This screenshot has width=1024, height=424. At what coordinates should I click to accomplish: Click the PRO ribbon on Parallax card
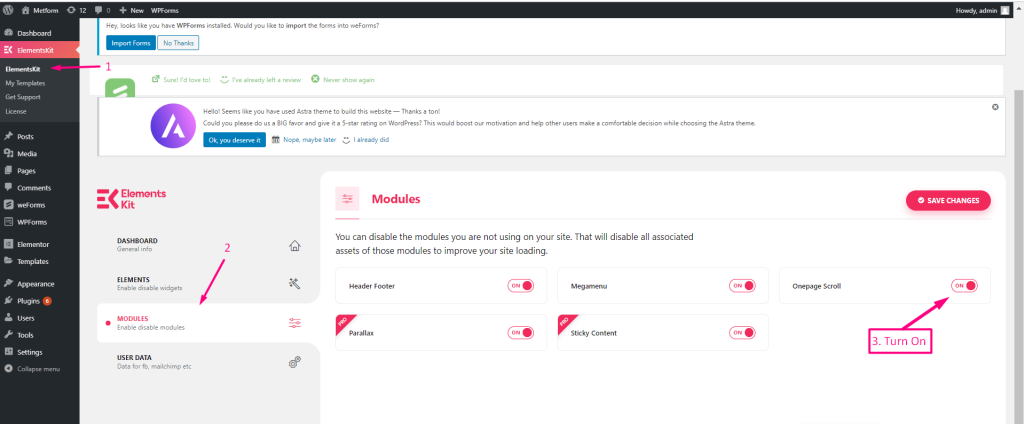point(342,321)
